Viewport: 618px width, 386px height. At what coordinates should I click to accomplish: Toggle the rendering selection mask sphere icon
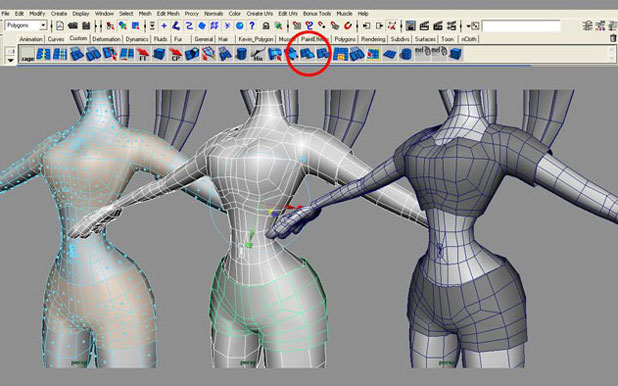[240, 26]
